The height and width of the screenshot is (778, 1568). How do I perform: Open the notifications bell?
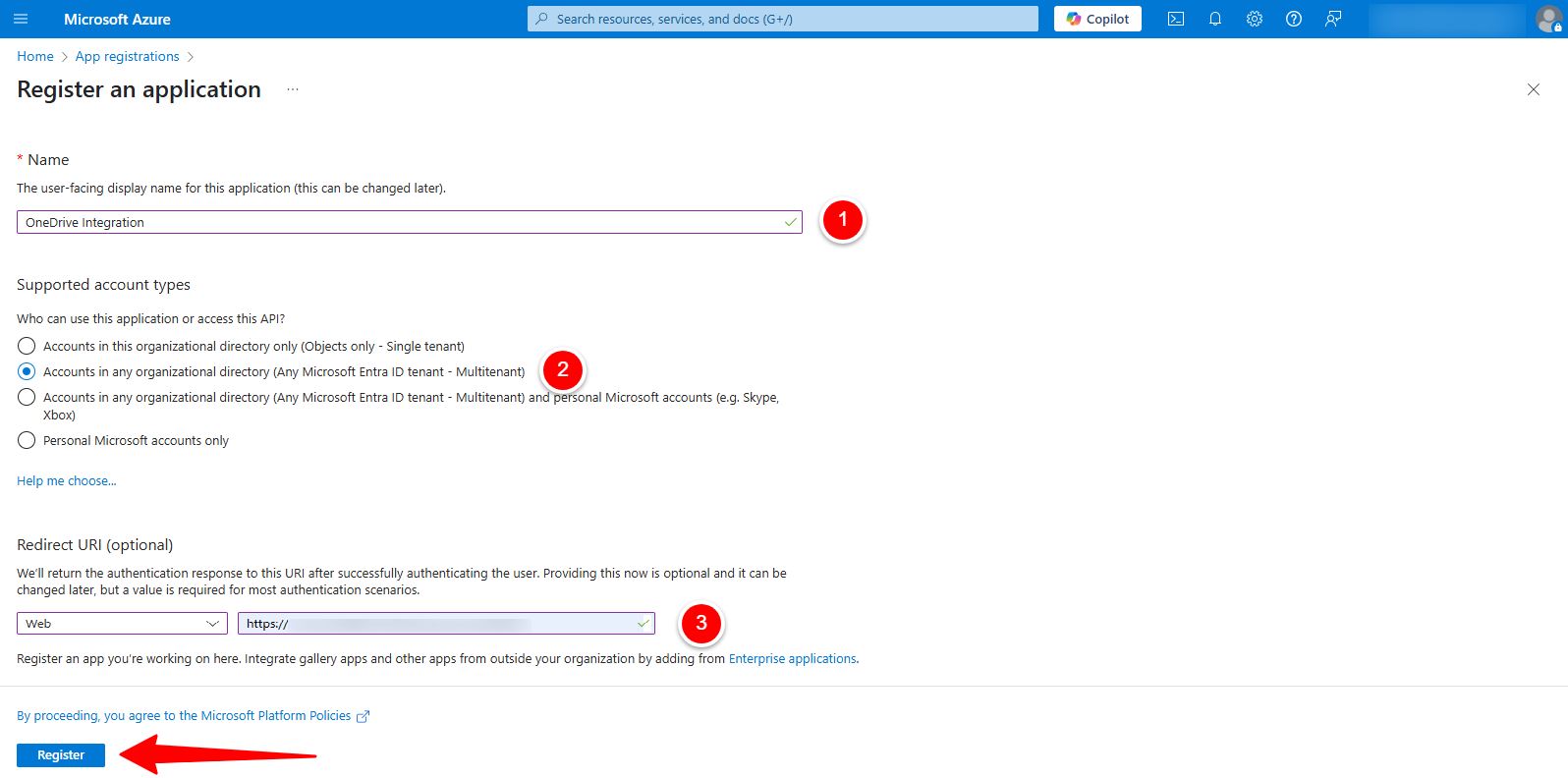[x=1214, y=19]
